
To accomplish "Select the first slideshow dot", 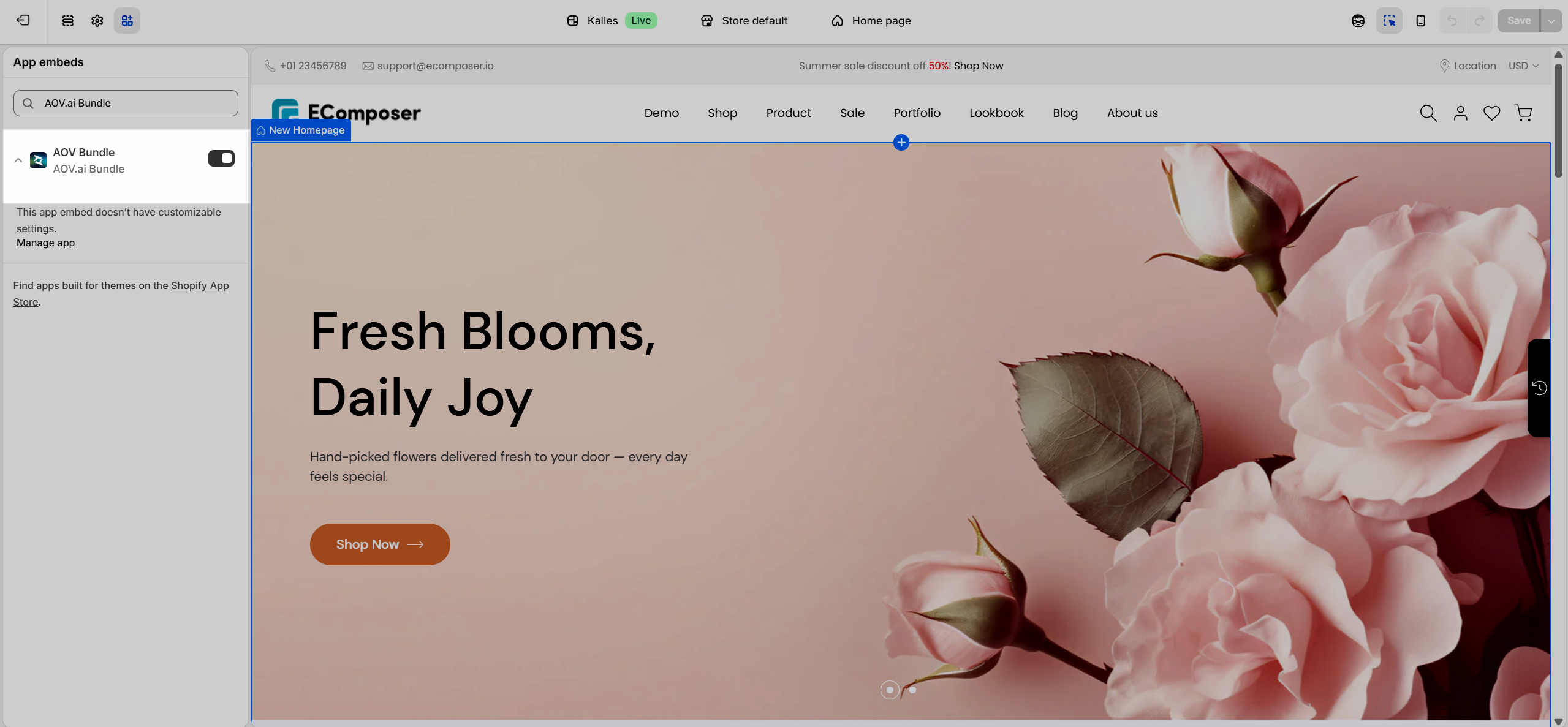I will point(890,690).
